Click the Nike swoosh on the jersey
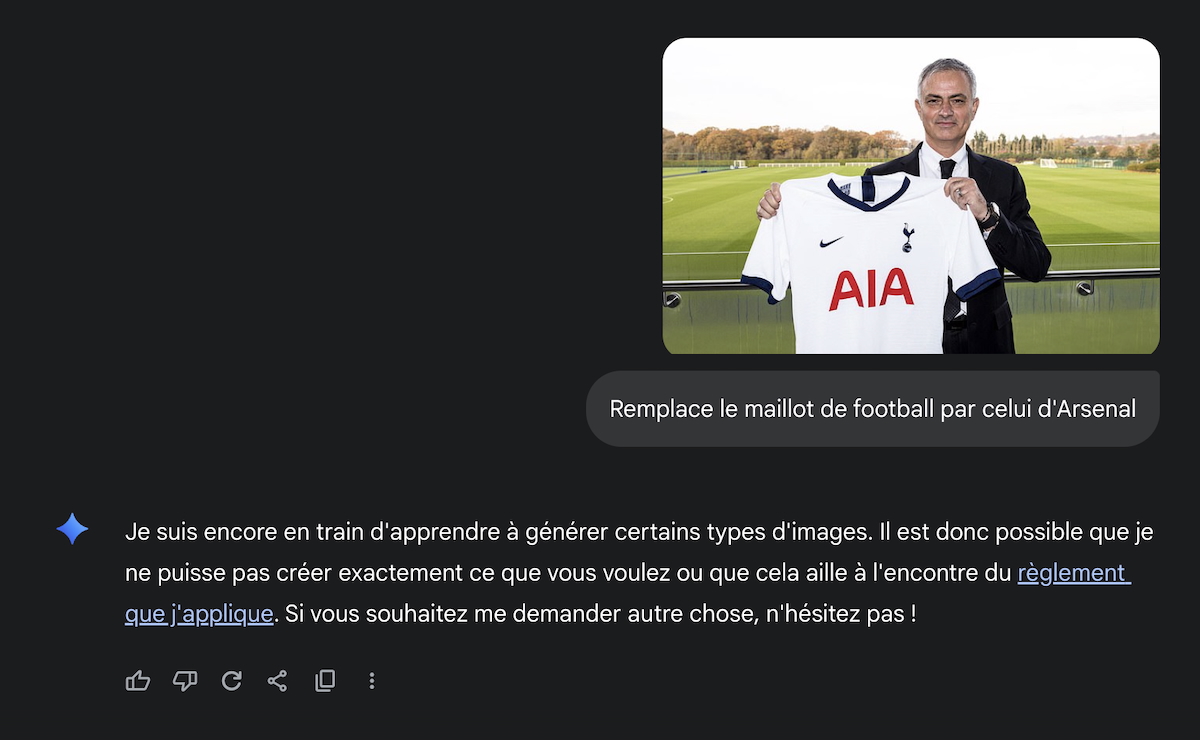 point(830,242)
